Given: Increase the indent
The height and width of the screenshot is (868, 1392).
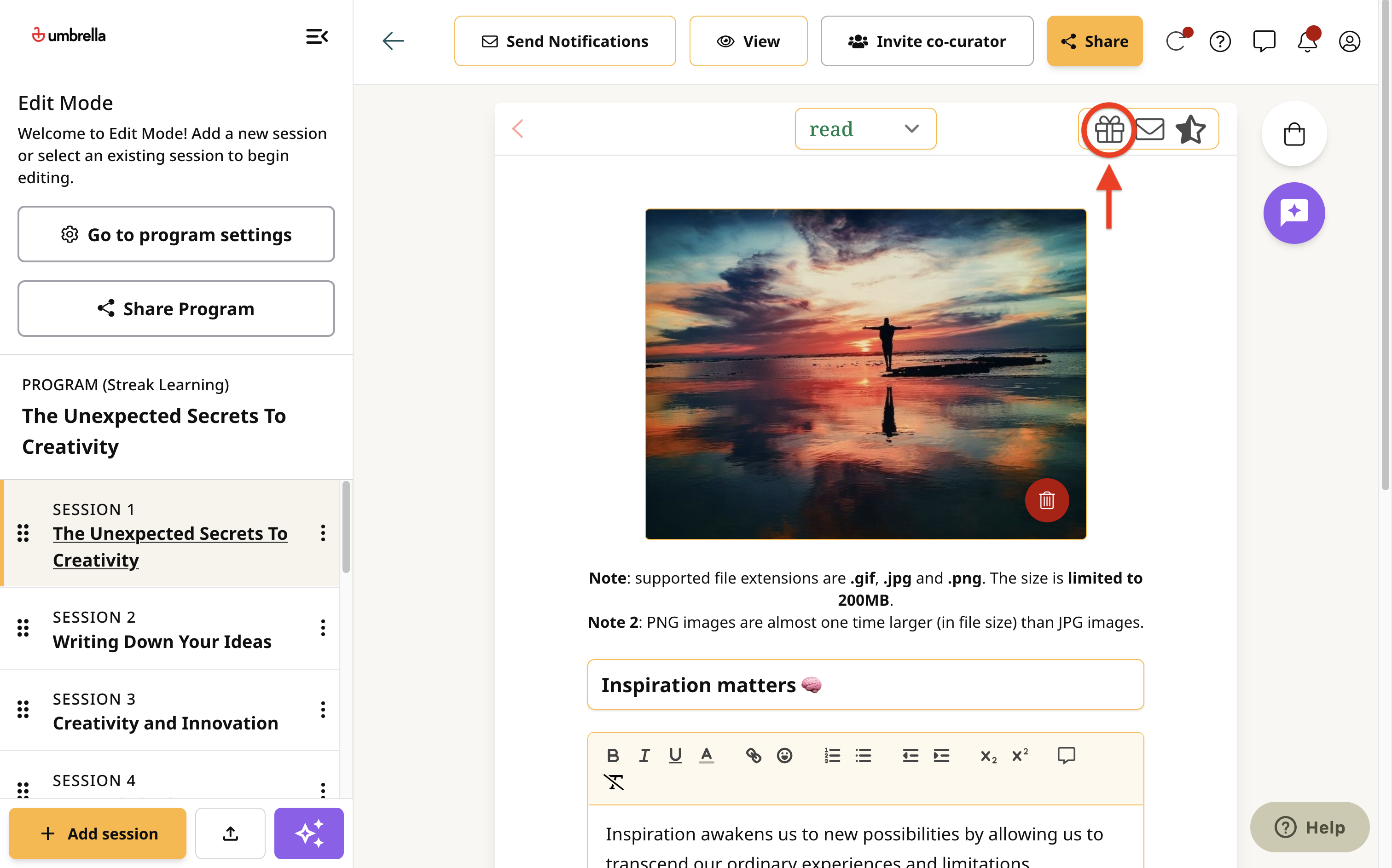Looking at the screenshot, I should coord(941,756).
